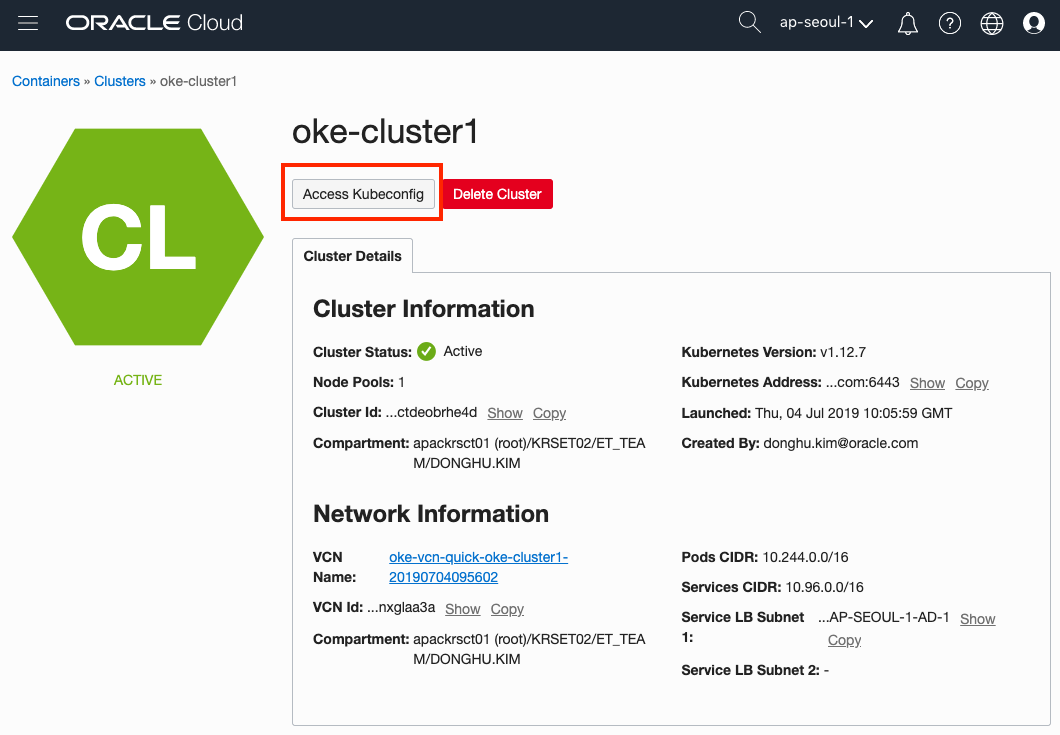The height and width of the screenshot is (735, 1060).
Task: Click the green Active status check icon
Action: tap(427, 352)
